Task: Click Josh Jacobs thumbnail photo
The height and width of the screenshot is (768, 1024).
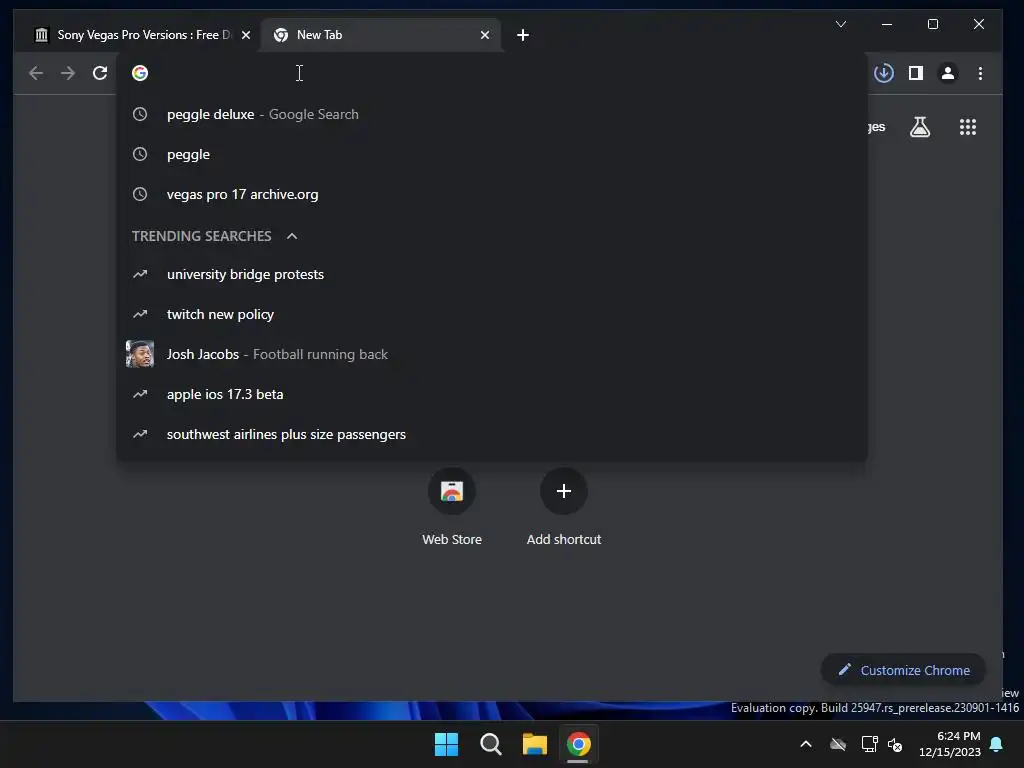Action: 140,354
